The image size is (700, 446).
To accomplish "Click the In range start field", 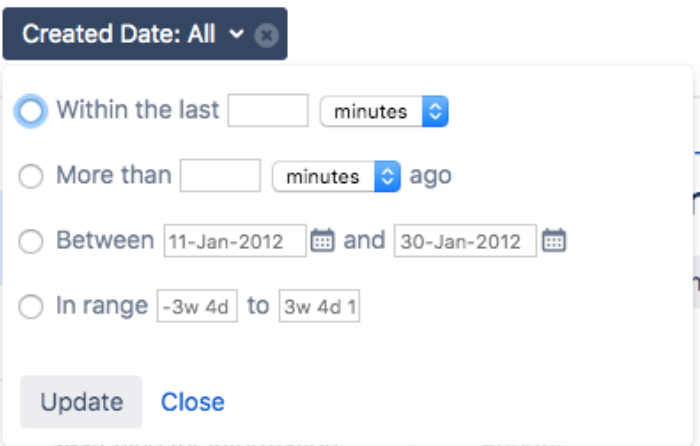I will click(x=197, y=306).
